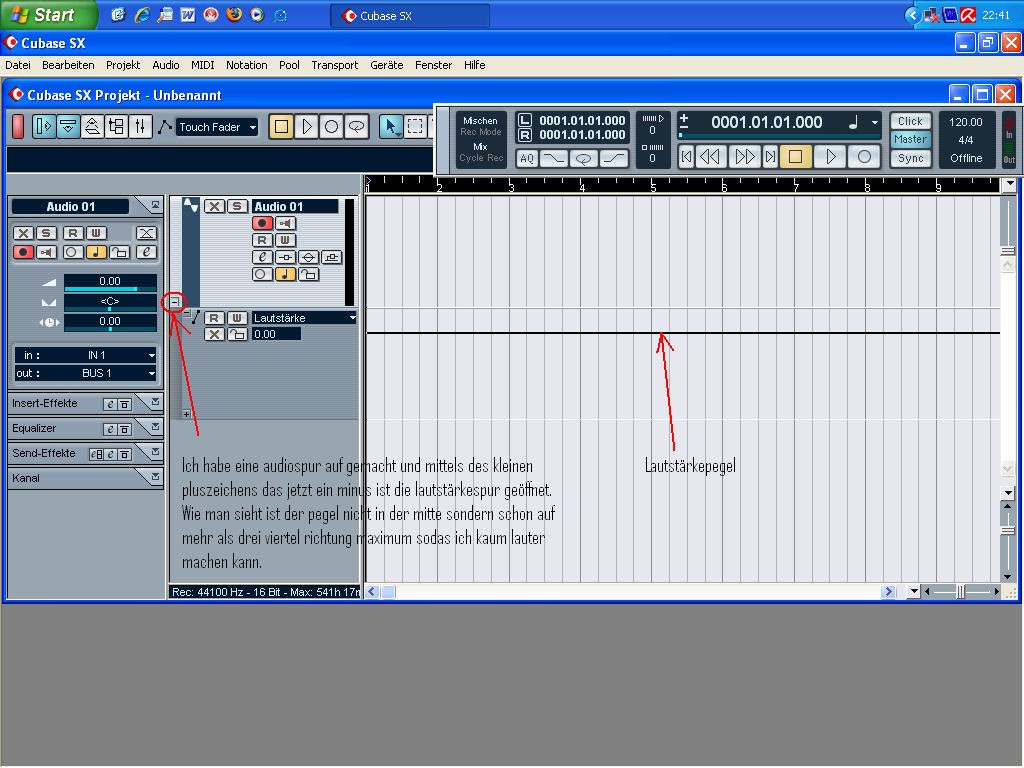Click the Inspector volume slider
The width and height of the screenshot is (1024, 768).
(110, 283)
